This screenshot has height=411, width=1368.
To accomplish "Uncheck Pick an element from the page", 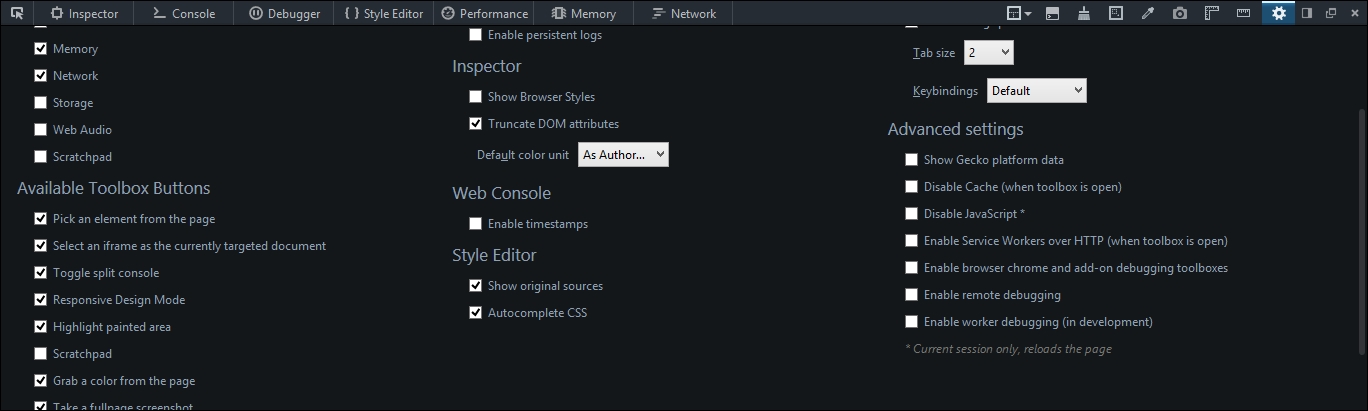I will (40, 218).
